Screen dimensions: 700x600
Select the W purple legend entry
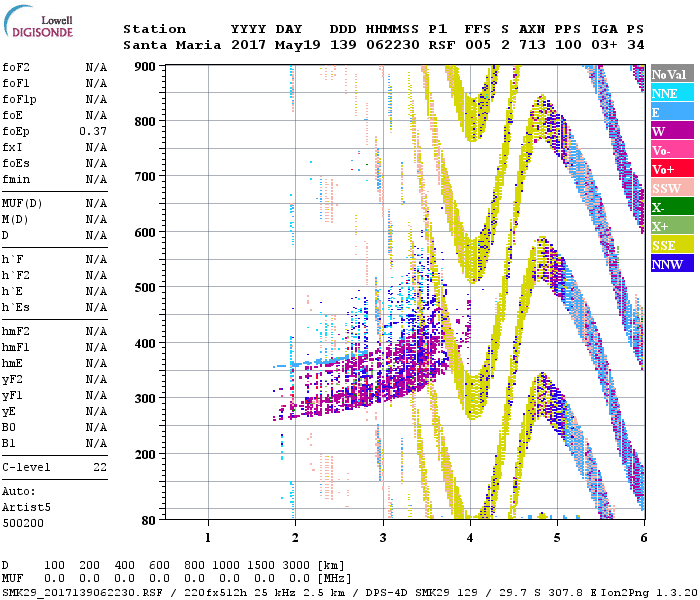tap(671, 131)
